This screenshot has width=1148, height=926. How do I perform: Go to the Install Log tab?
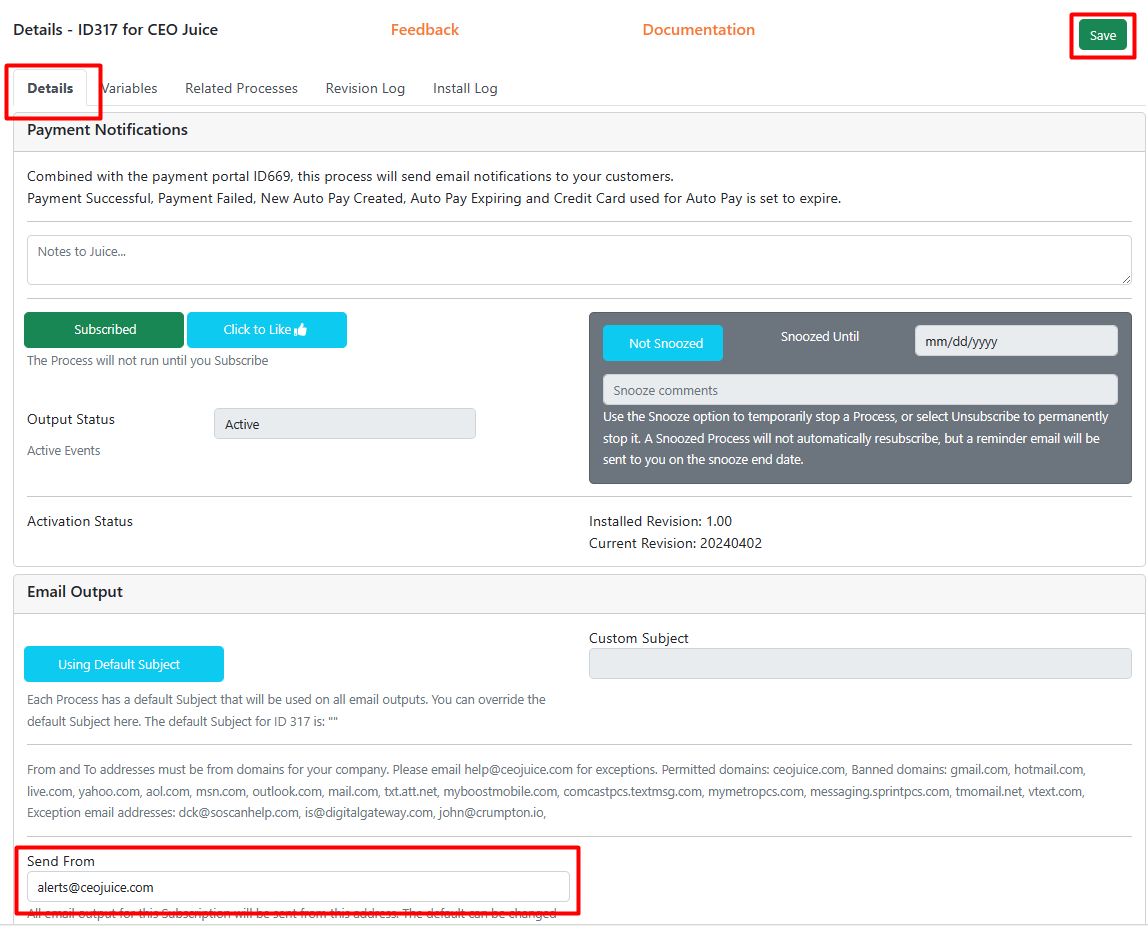[465, 89]
